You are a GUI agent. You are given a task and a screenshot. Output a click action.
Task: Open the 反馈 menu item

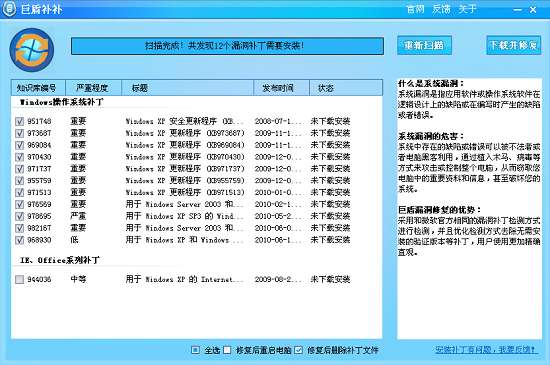(441, 9)
